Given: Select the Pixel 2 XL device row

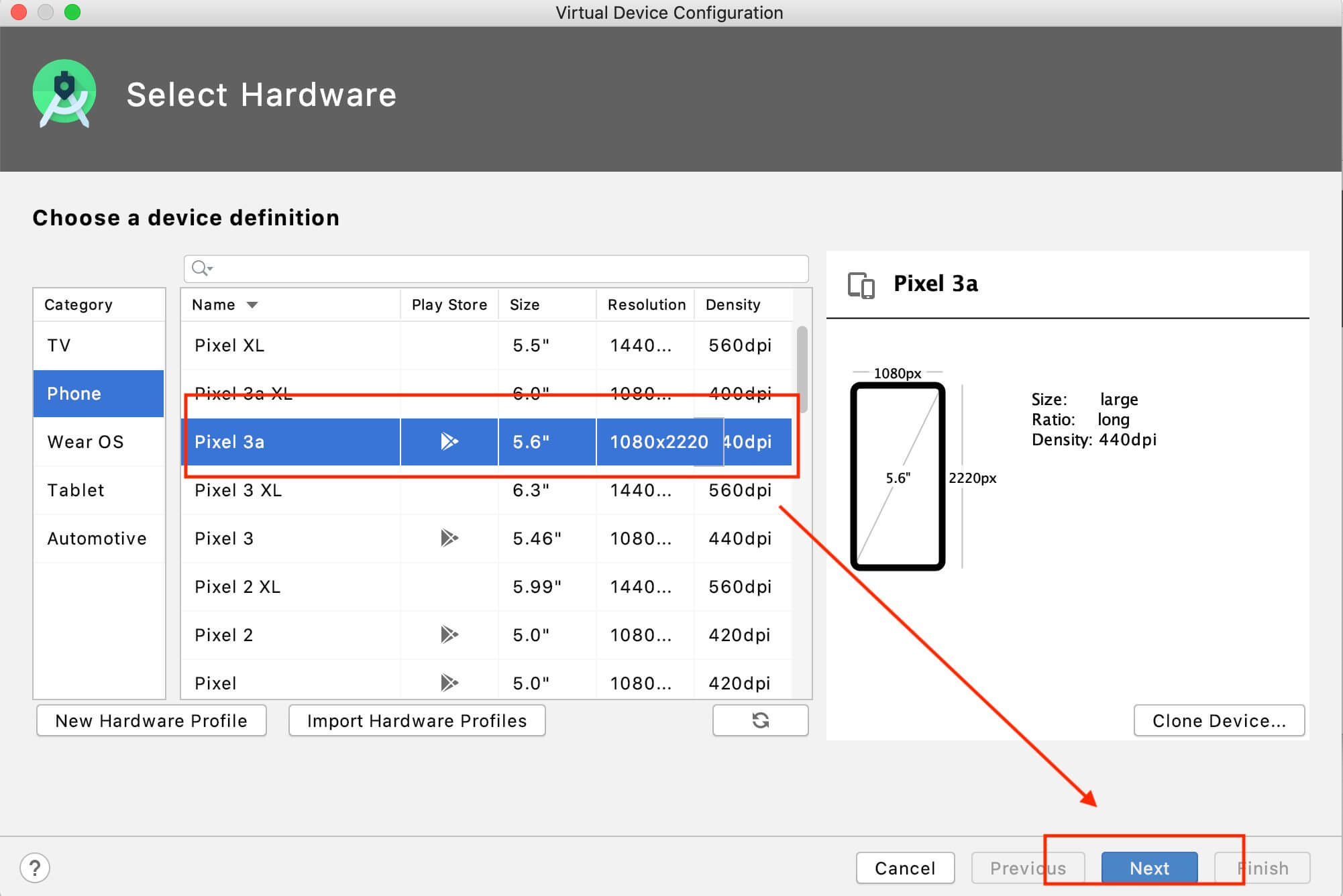Looking at the screenshot, I should (x=335, y=586).
